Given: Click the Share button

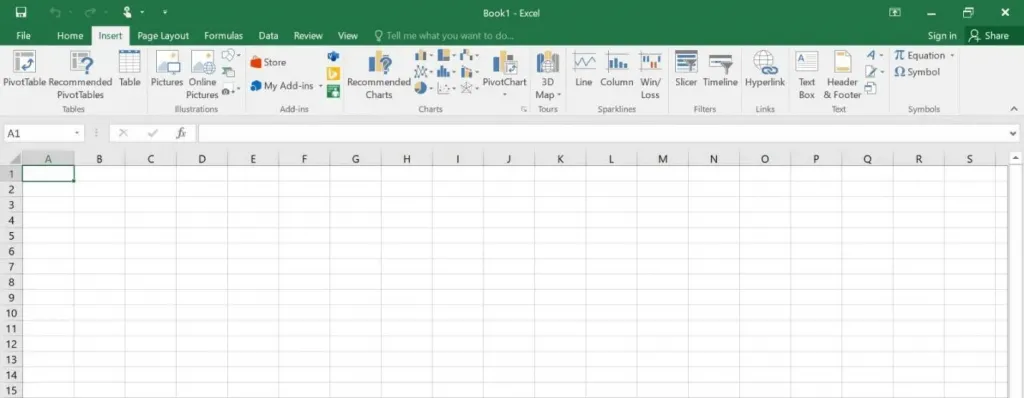Looking at the screenshot, I should pos(989,36).
